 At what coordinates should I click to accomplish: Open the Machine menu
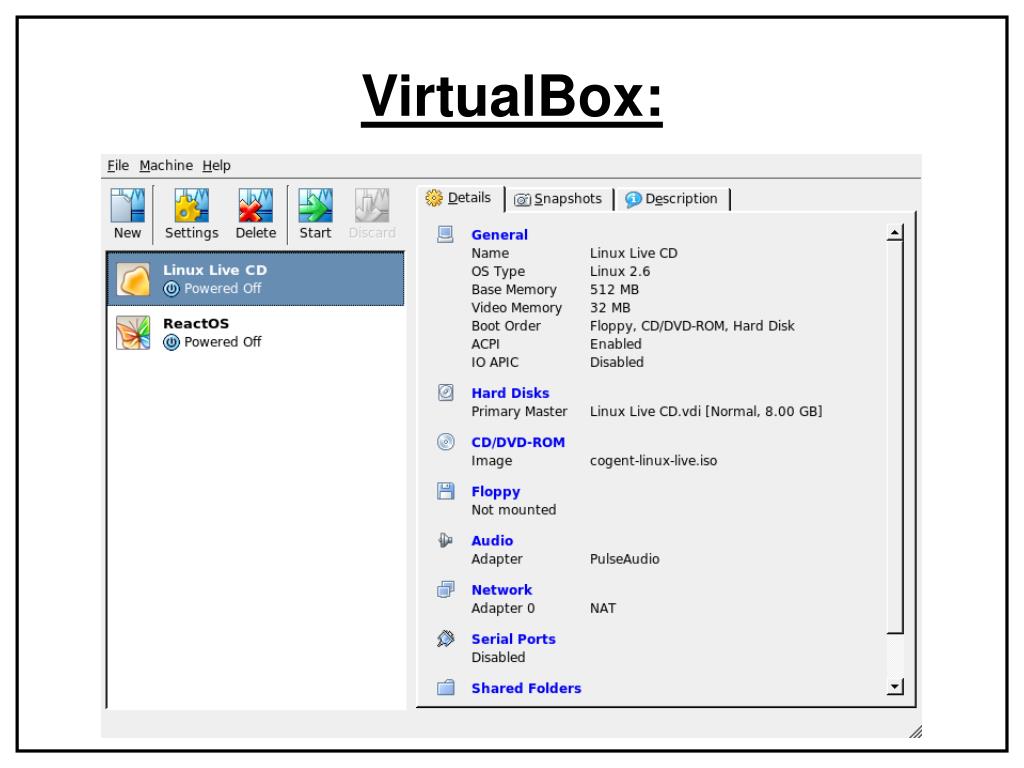pos(166,166)
